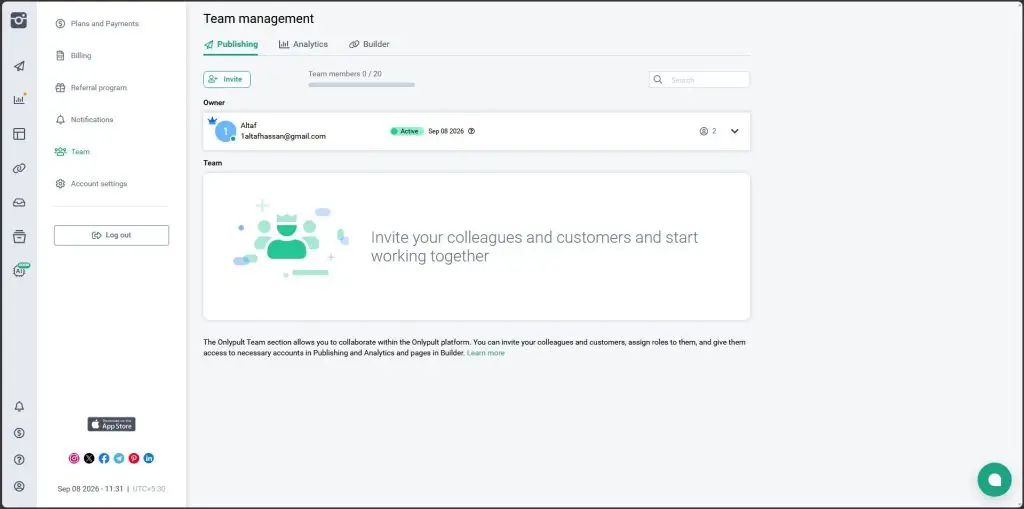Click the question mark next to Sep 08 2026
Image resolution: width=1024 pixels, height=509 pixels.
[472, 131]
